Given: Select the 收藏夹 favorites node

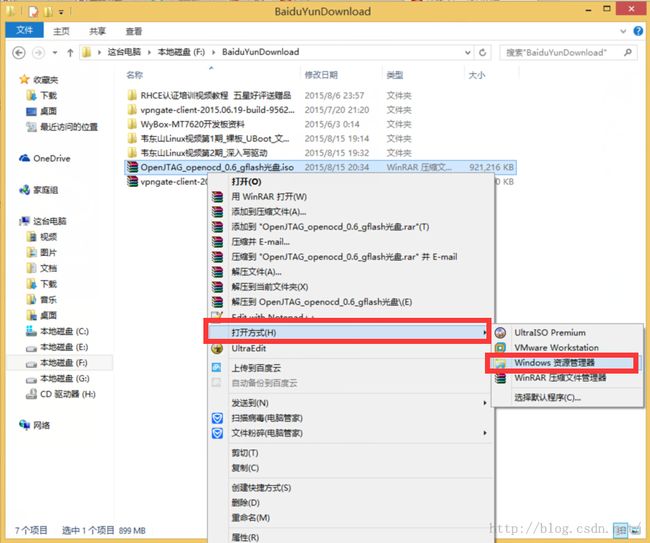Looking at the screenshot, I should 39,80.
